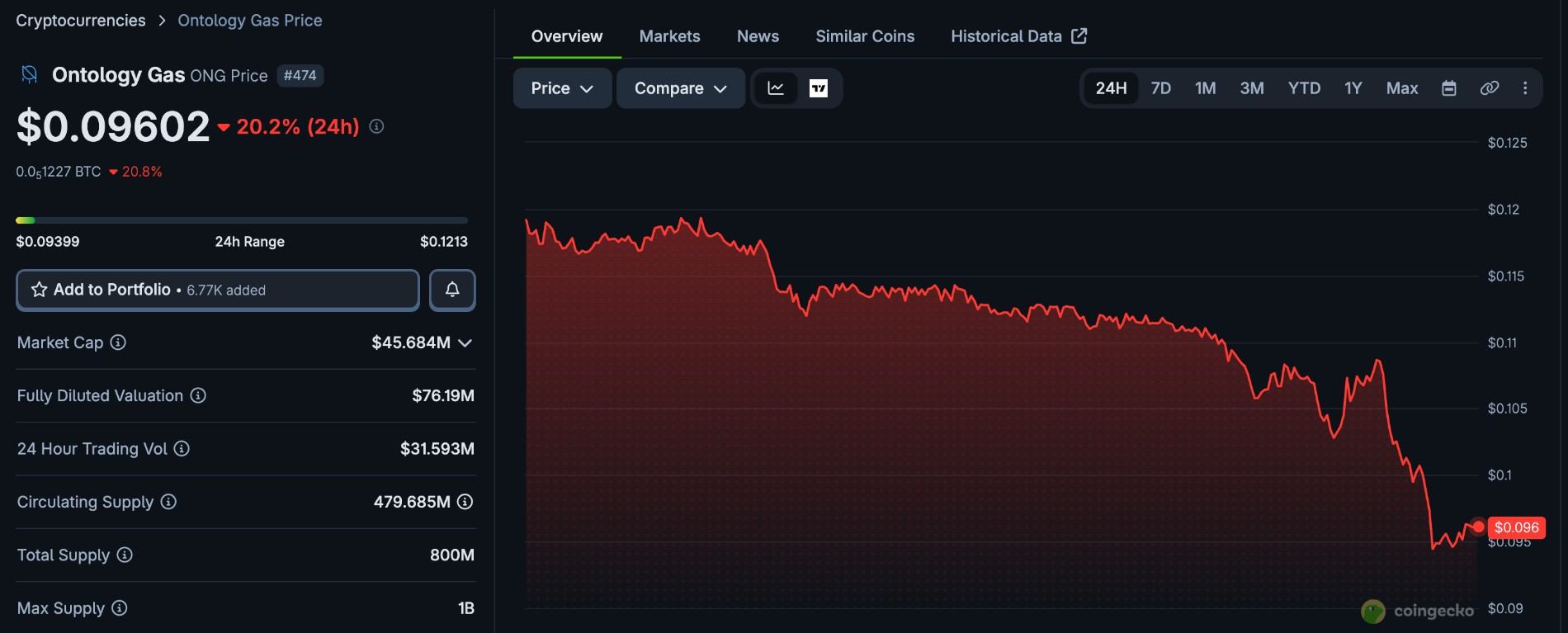Screen dimensions: 1568x633
Task: Click the $0.096 price label on chart
Action: (x=1517, y=527)
